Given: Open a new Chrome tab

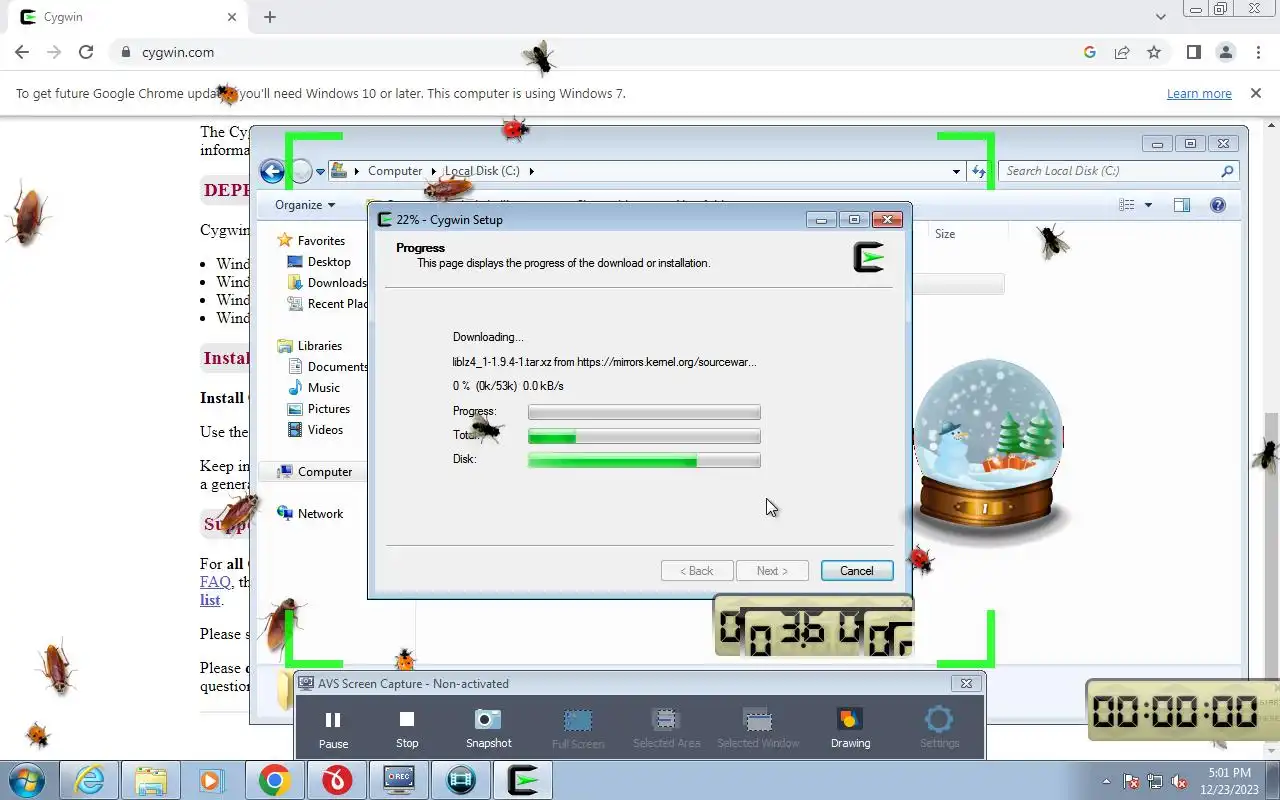Looking at the screenshot, I should coord(270,17).
